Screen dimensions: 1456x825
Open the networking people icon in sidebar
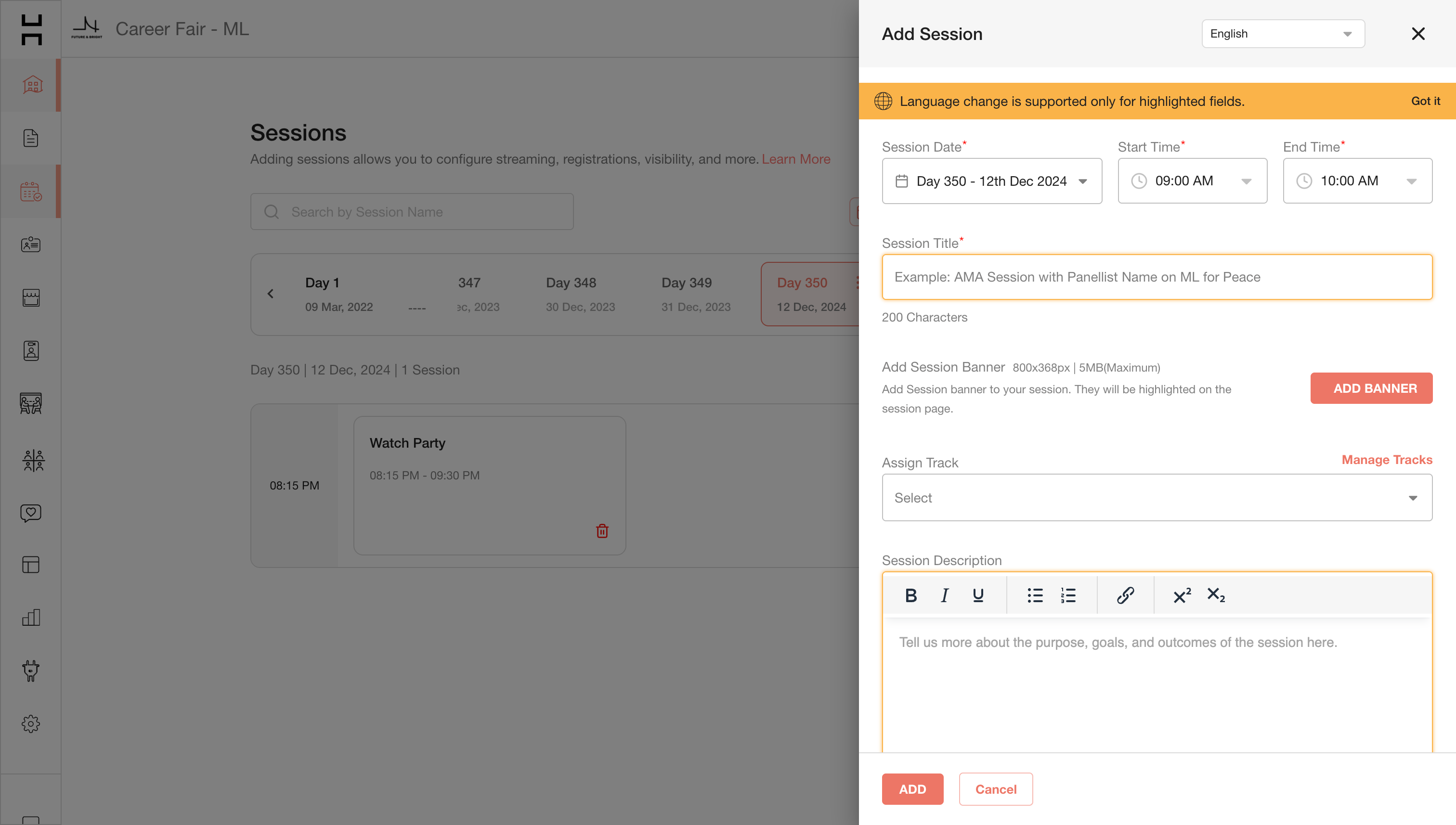33,461
